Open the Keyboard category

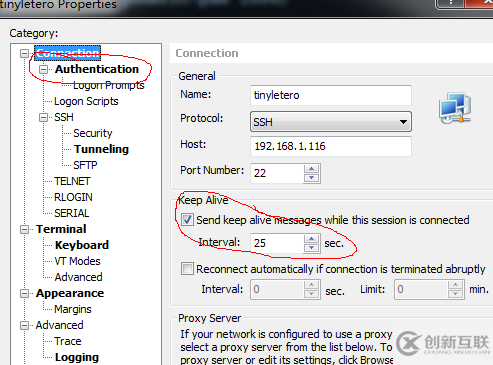82,245
